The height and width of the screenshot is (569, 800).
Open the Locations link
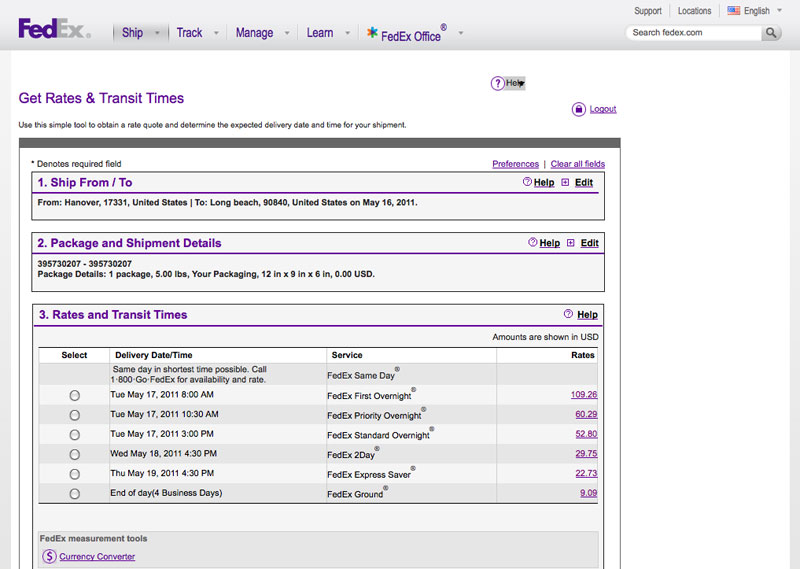[694, 11]
